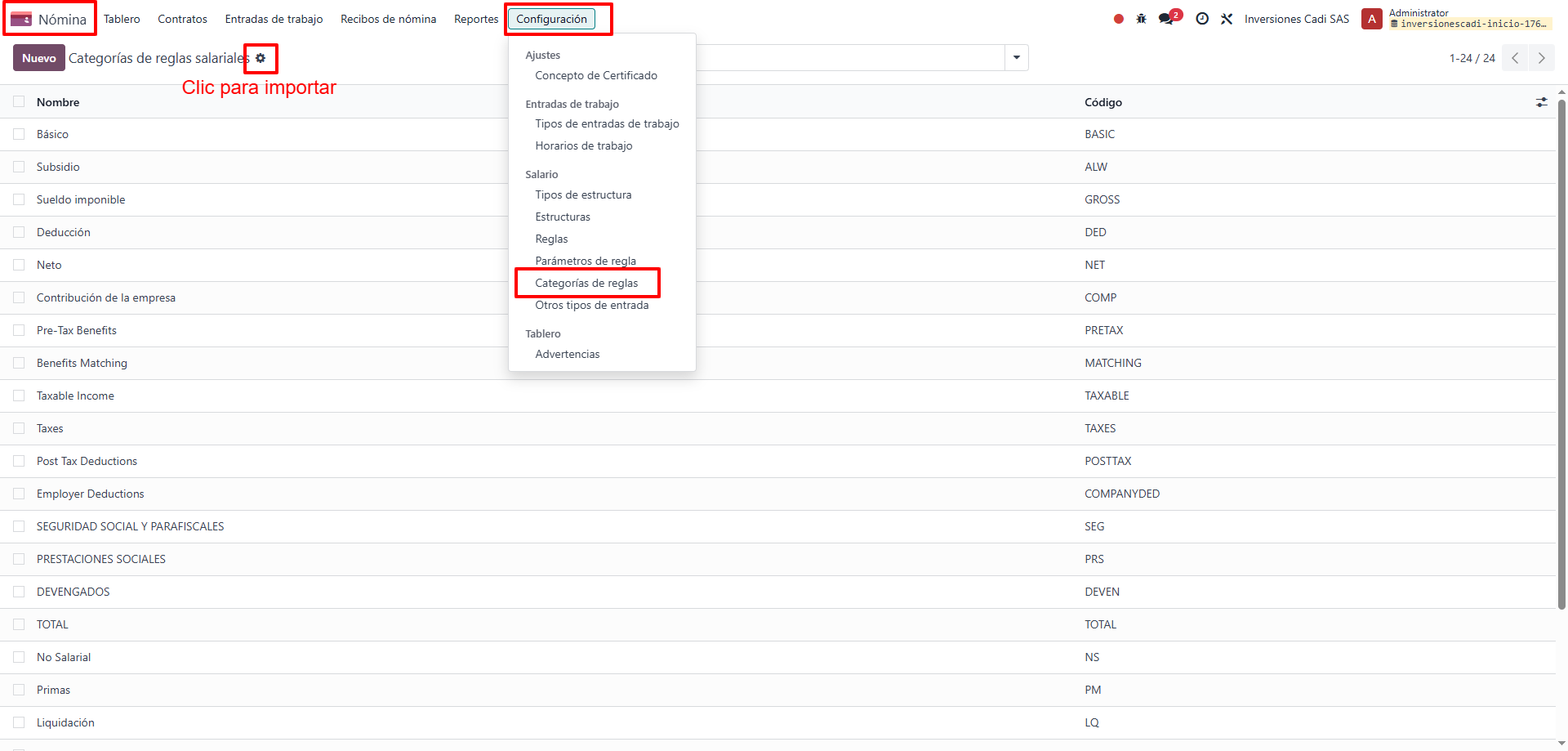Click the Studio tools wrench icon
Viewport: 1568px width, 751px height.
tap(1227, 19)
